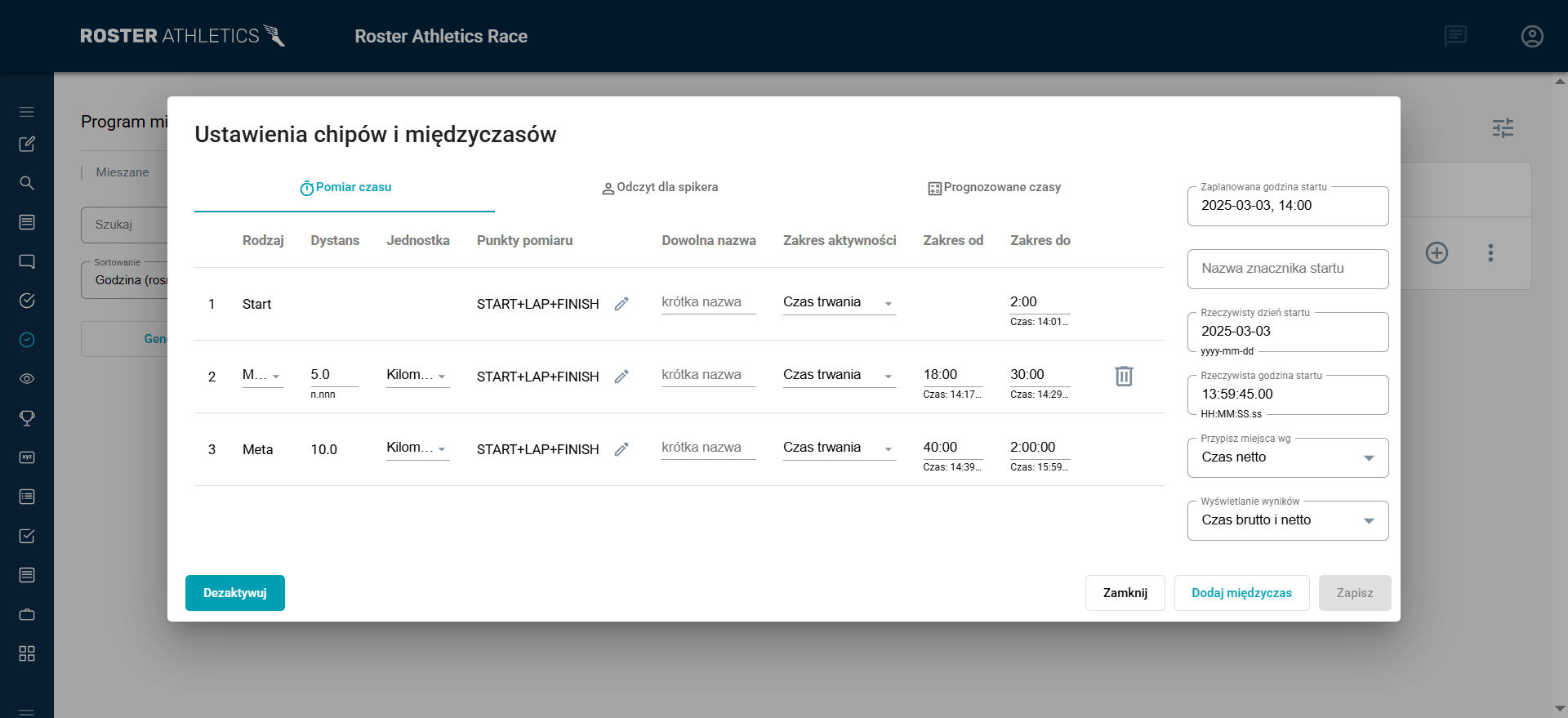Delete split time row 2
Viewport: 1568px width, 718px height.
pyautogui.click(x=1124, y=376)
